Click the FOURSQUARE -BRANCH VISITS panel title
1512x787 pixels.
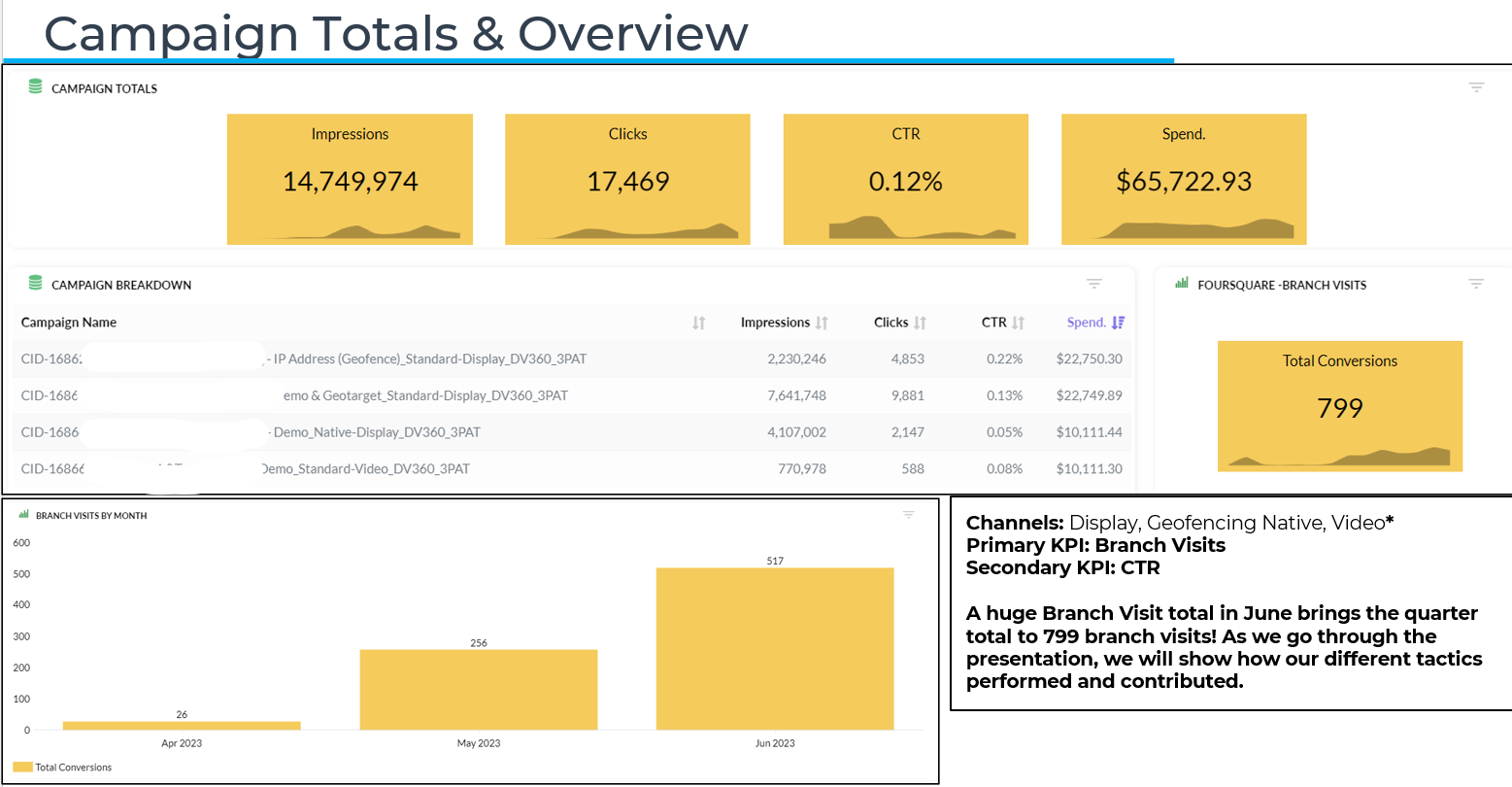click(1282, 285)
